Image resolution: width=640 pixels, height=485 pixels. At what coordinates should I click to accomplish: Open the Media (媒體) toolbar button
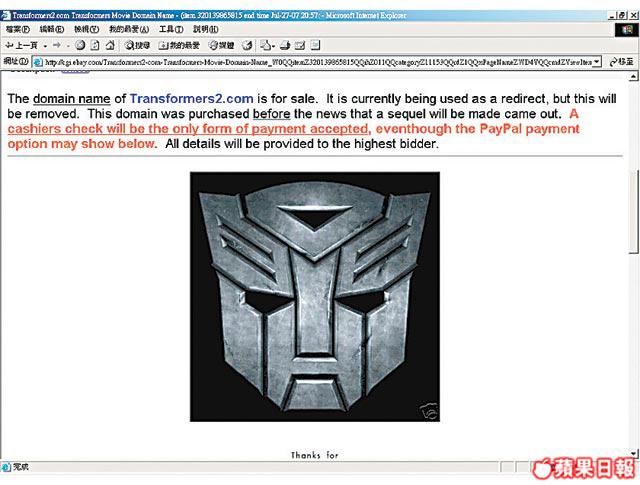pos(222,45)
